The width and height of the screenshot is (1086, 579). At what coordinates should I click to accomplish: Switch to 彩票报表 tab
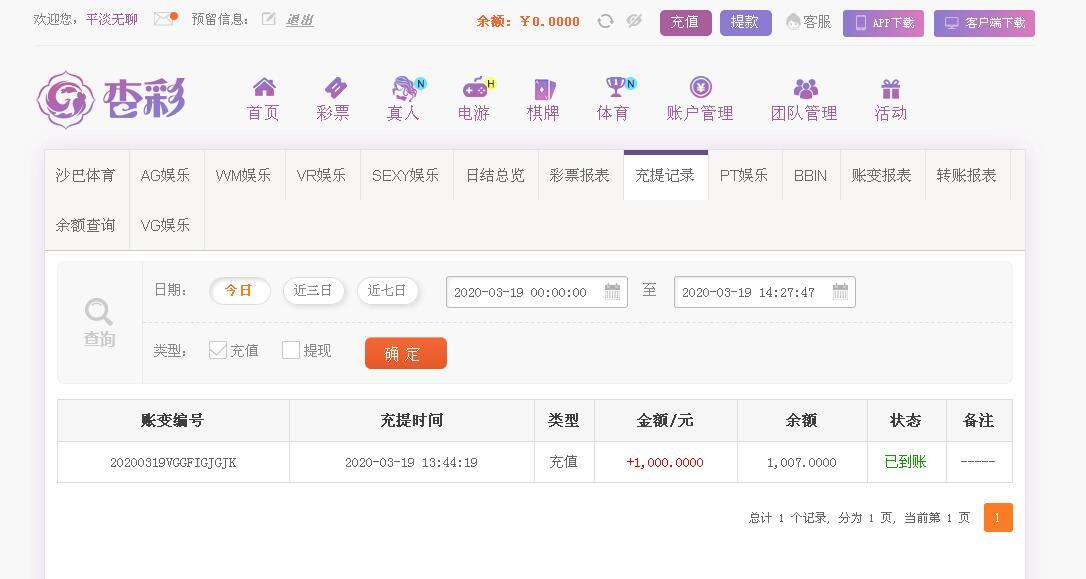[x=580, y=175]
